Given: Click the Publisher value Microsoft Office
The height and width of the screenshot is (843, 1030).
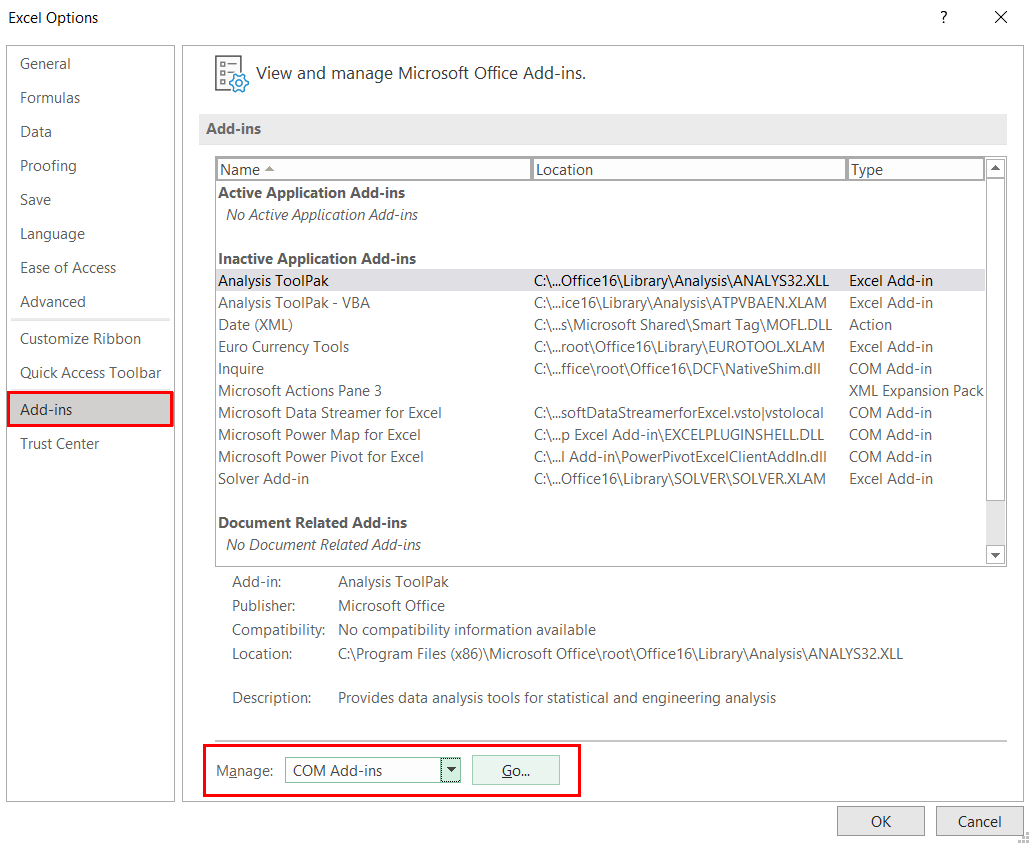Looking at the screenshot, I should 392,606.
